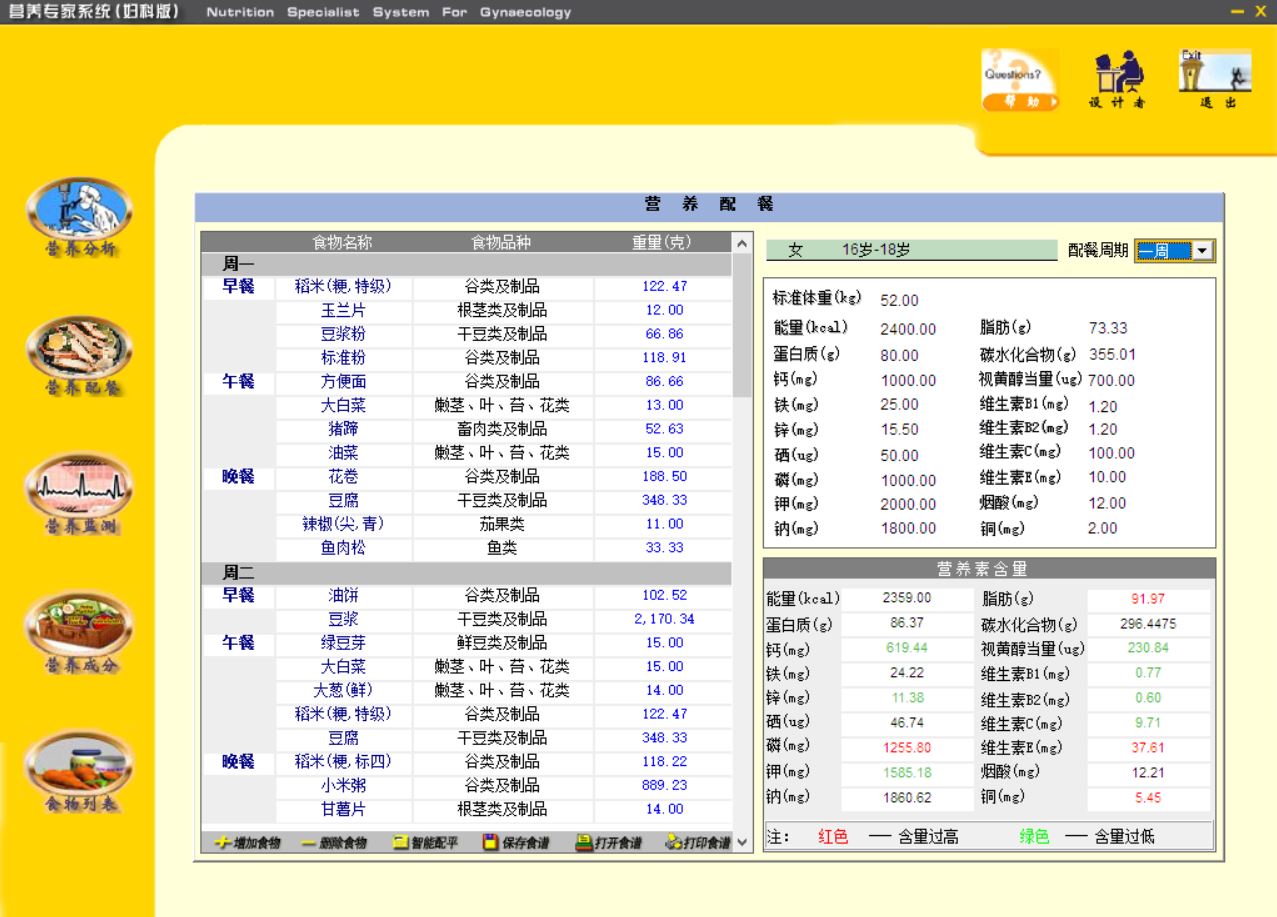Click the weight value 2,170.34
The image size is (1277, 917).
pyautogui.click(x=664, y=619)
